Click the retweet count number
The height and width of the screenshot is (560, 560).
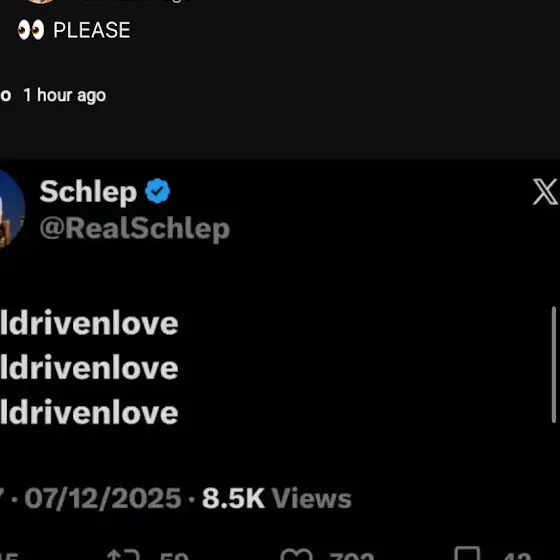[174, 556]
